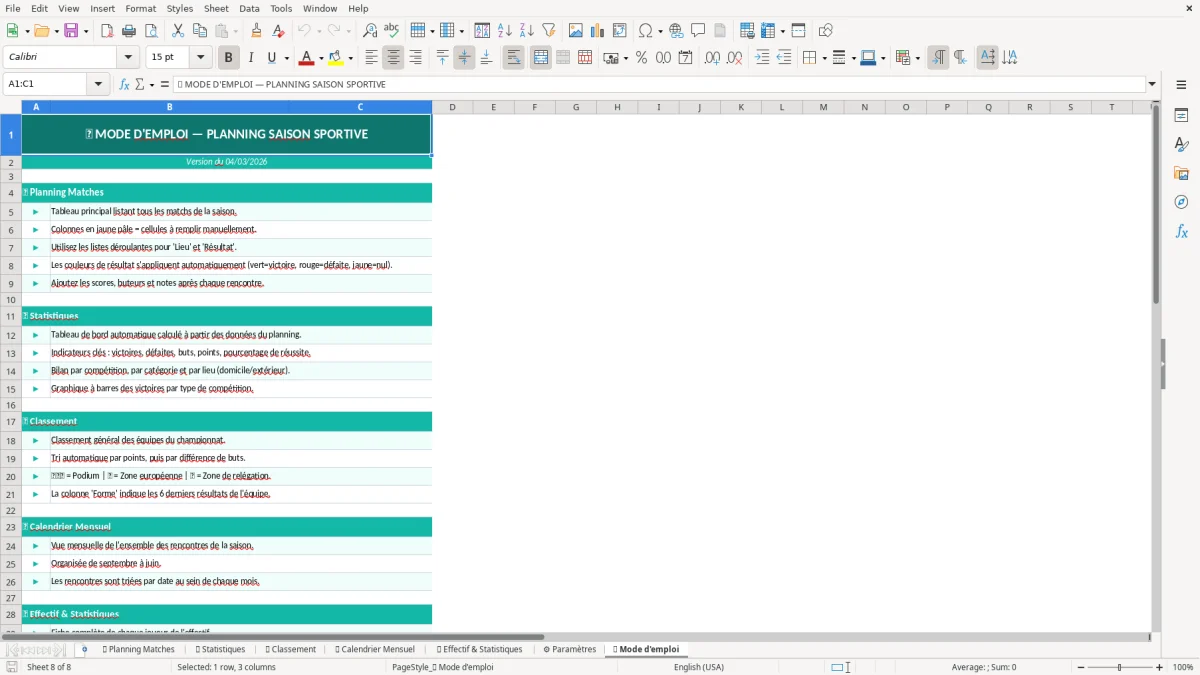Viewport: 1200px width, 675px height.
Task: Toggle Left-To-Right text direction
Action: point(938,58)
